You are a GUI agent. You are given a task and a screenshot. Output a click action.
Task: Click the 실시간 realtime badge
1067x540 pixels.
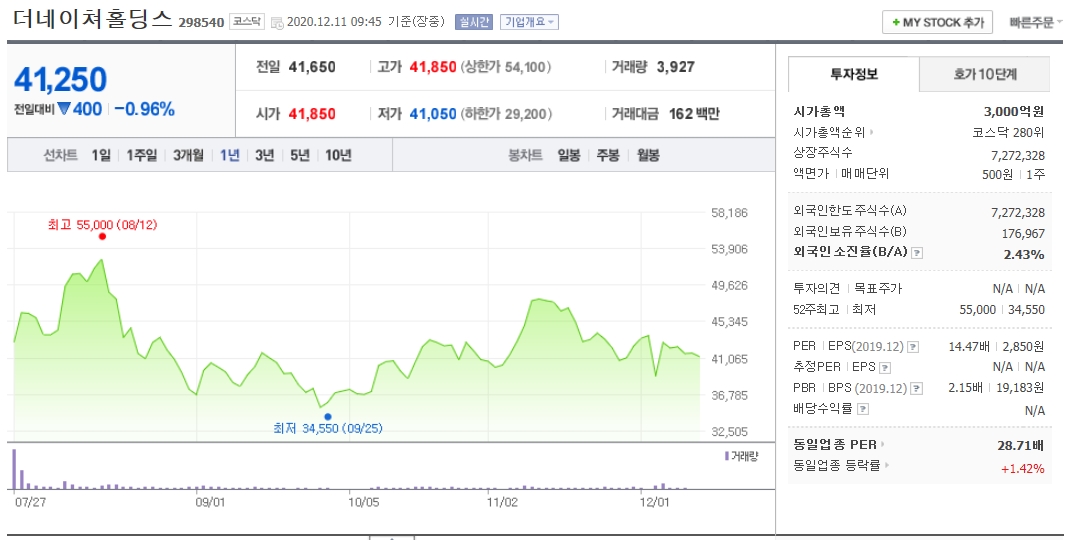pyautogui.click(x=474, y=22)
